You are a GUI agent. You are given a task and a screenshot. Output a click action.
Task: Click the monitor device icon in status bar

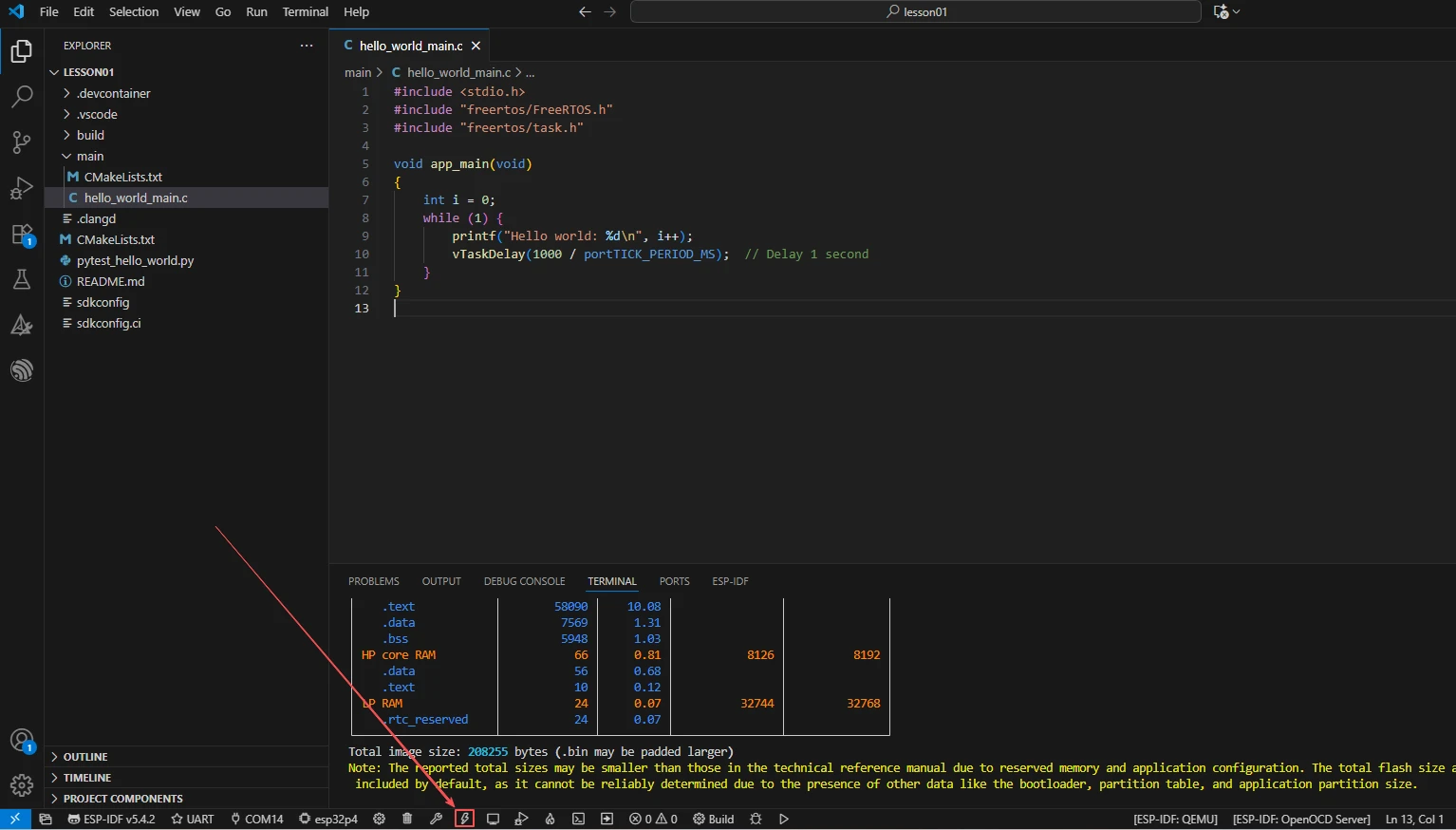(493, 819)
